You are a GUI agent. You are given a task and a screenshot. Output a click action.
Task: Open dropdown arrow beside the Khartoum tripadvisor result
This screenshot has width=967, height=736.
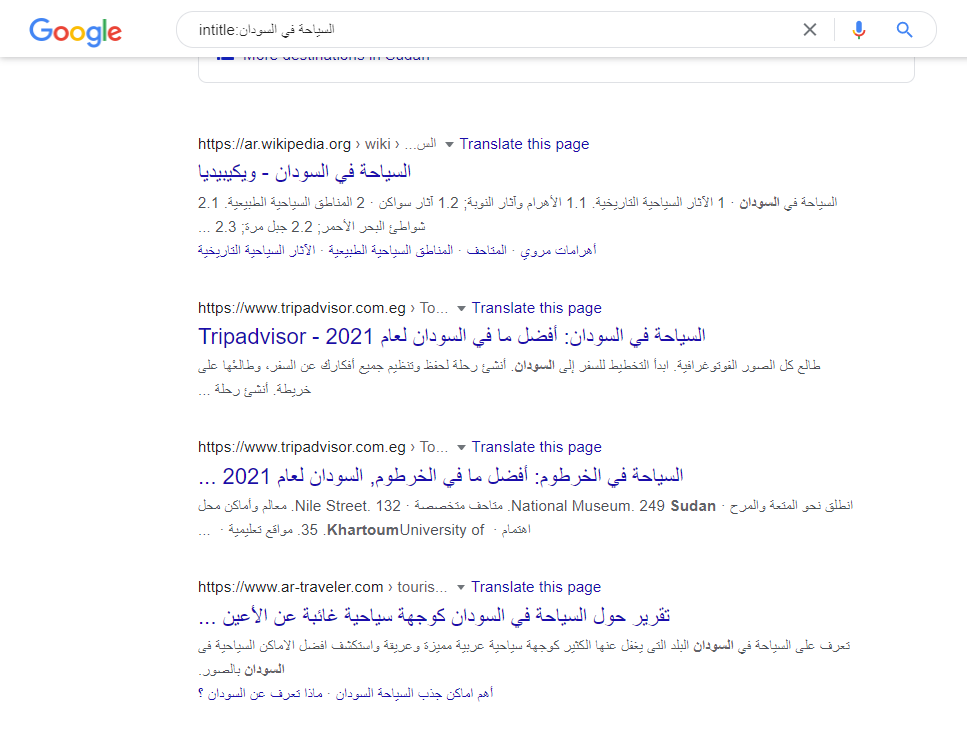[x=461, y=447]
